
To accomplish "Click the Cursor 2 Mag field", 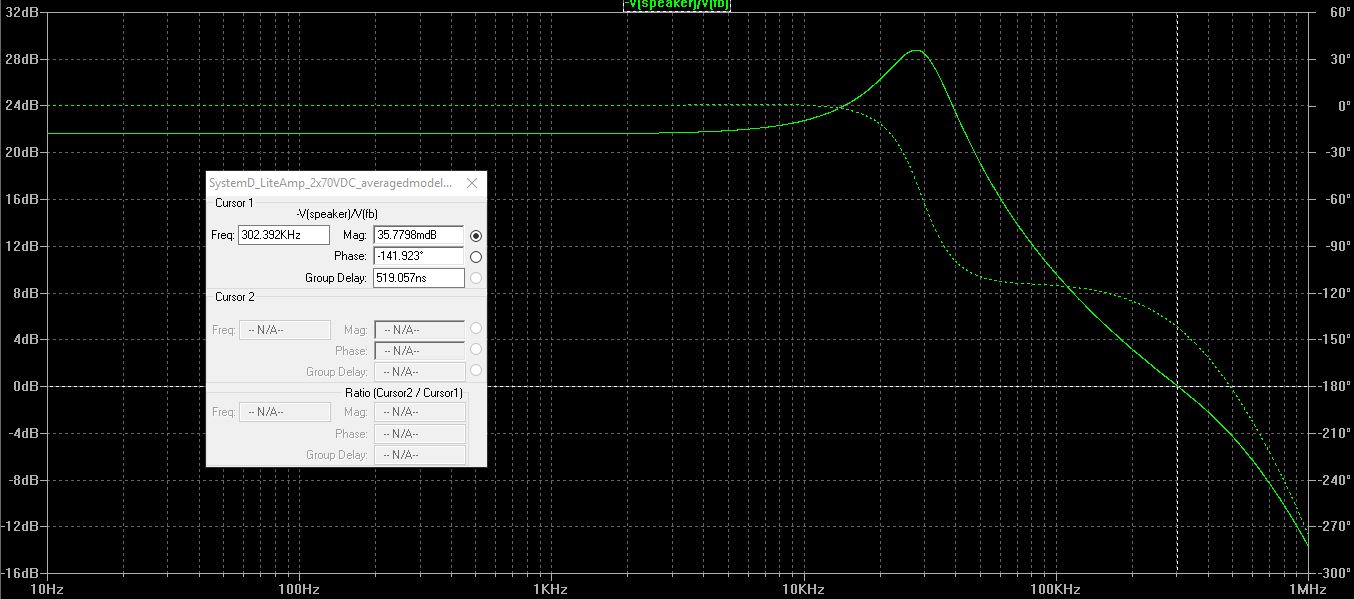I will coord(419,330).
